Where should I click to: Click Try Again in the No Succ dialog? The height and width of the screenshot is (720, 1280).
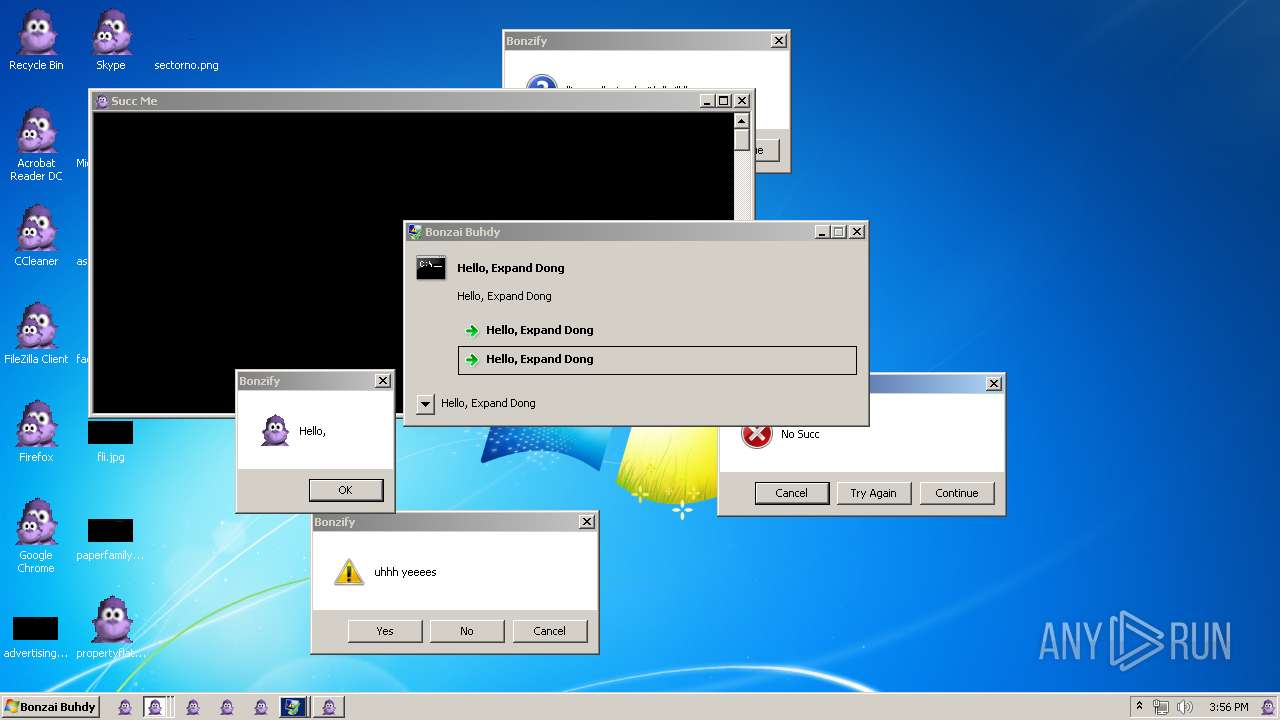[x=874, y=493]
